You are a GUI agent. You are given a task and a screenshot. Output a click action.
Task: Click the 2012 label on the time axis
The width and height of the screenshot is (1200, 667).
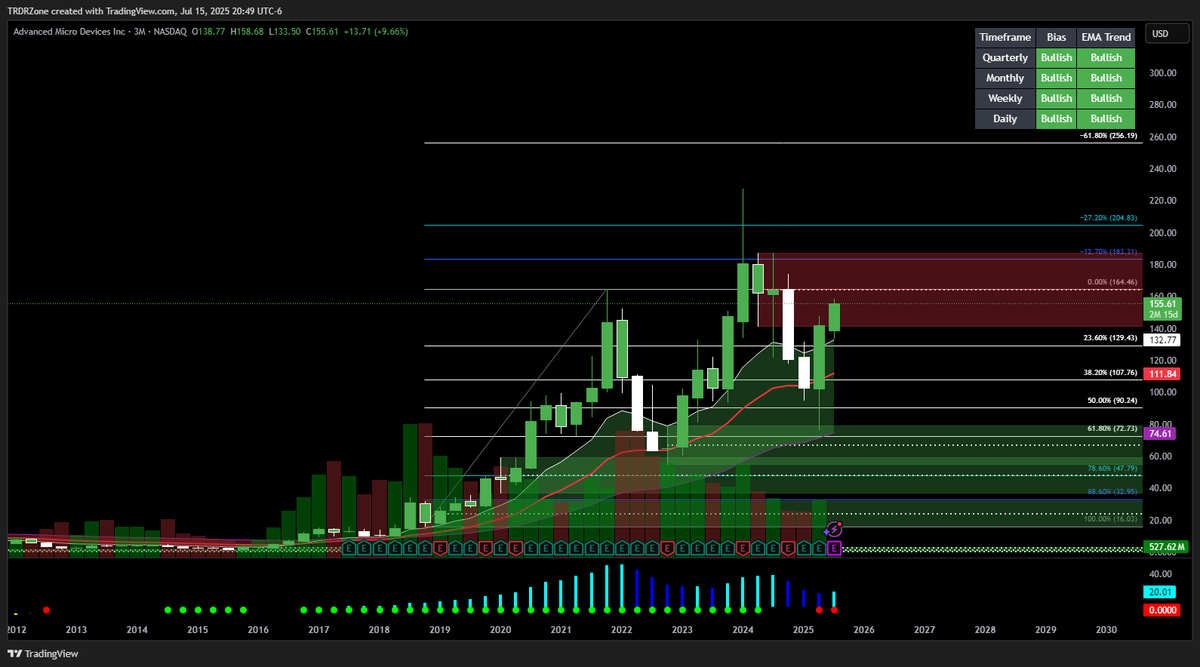pos(16,630)
